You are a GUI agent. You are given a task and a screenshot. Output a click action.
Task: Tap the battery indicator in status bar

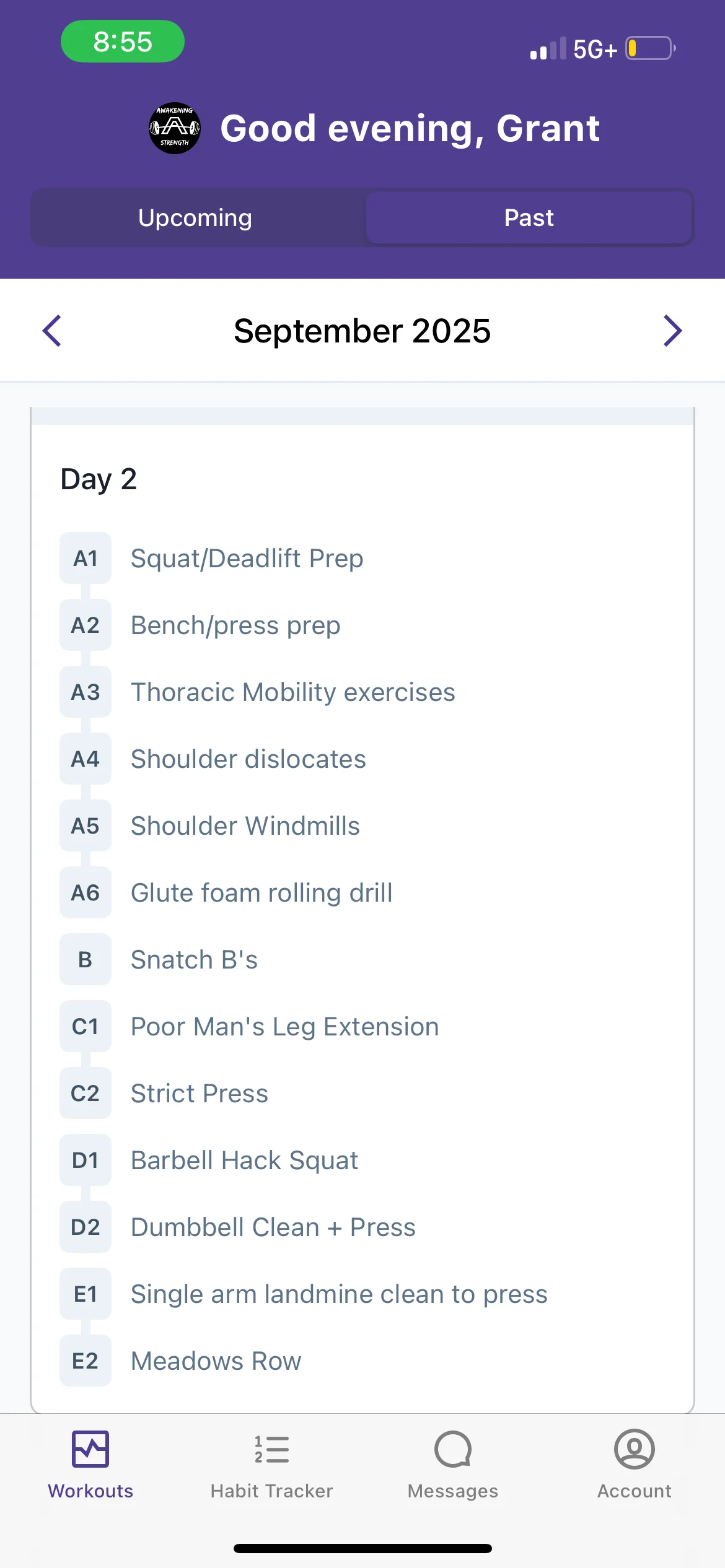(649, 48)
